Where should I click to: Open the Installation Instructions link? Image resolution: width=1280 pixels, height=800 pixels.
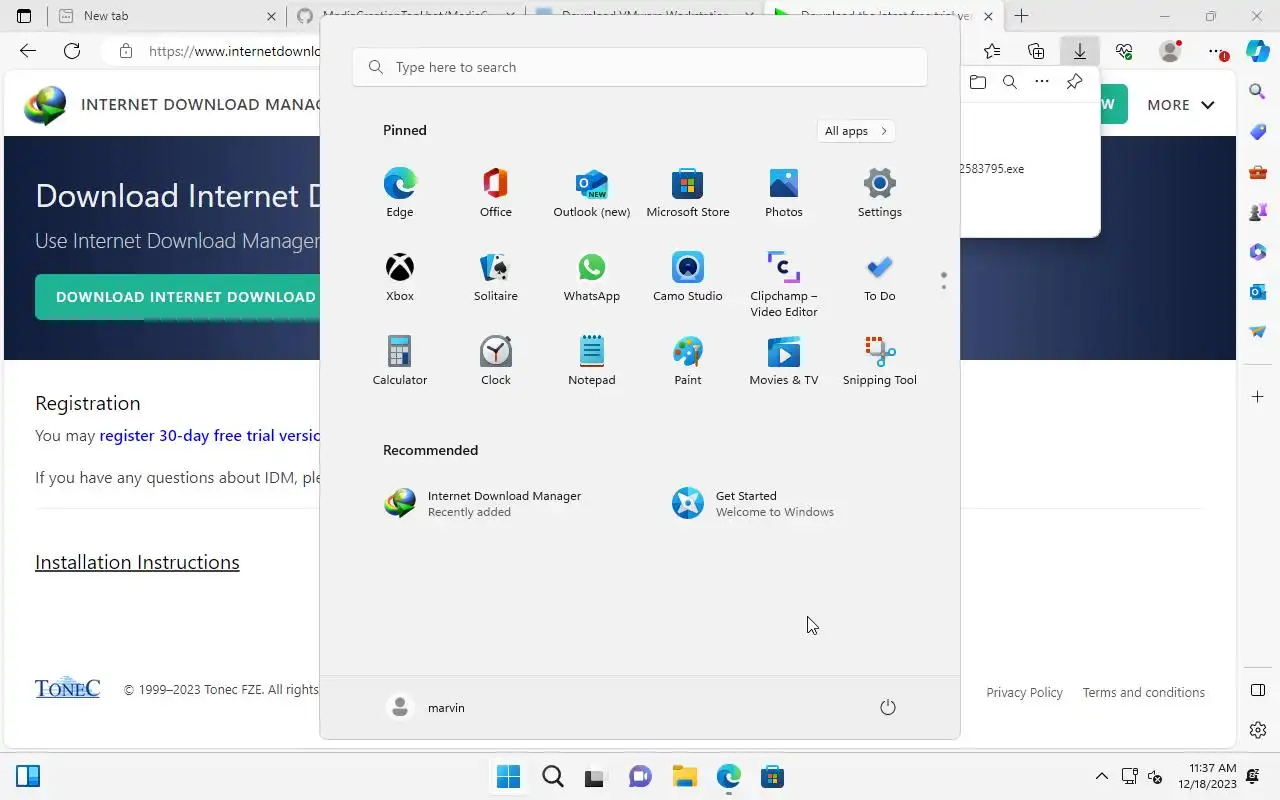coord(137,562)
